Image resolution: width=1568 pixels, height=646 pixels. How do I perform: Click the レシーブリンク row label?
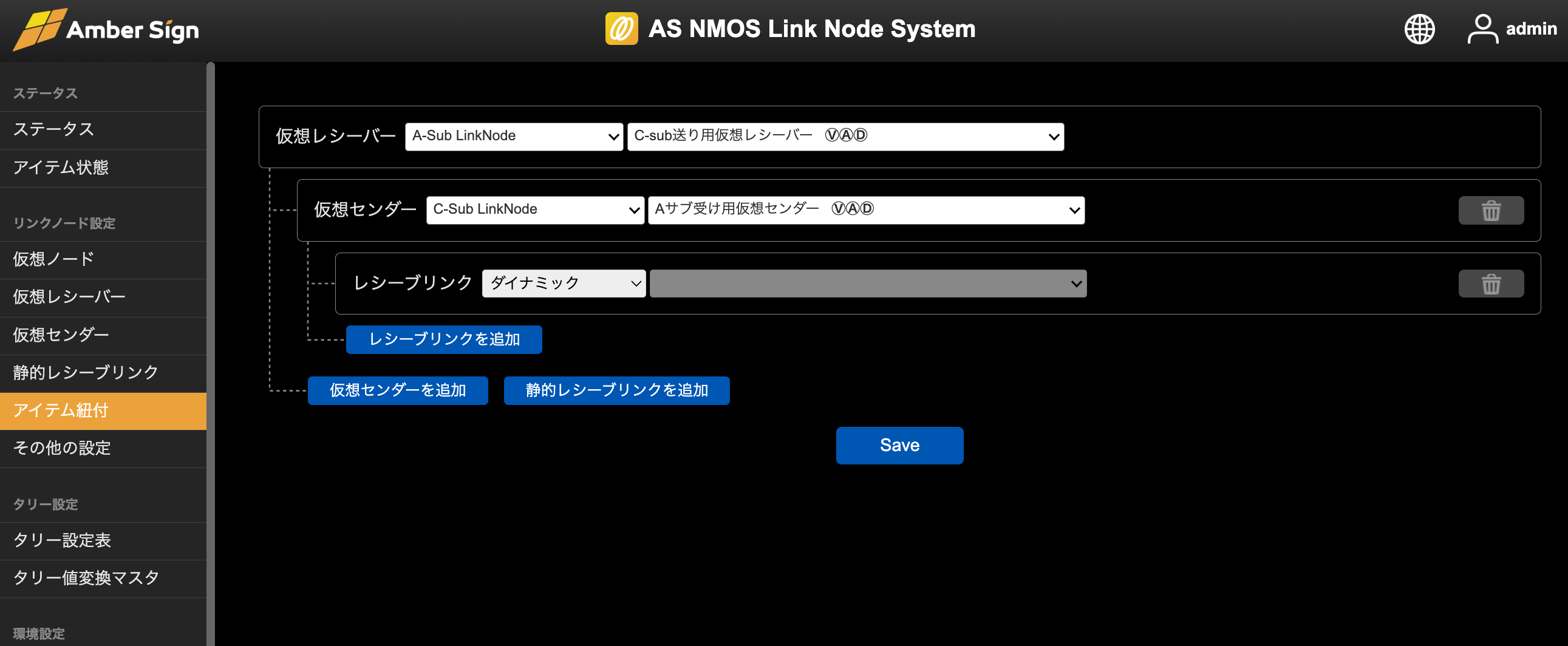413,283
